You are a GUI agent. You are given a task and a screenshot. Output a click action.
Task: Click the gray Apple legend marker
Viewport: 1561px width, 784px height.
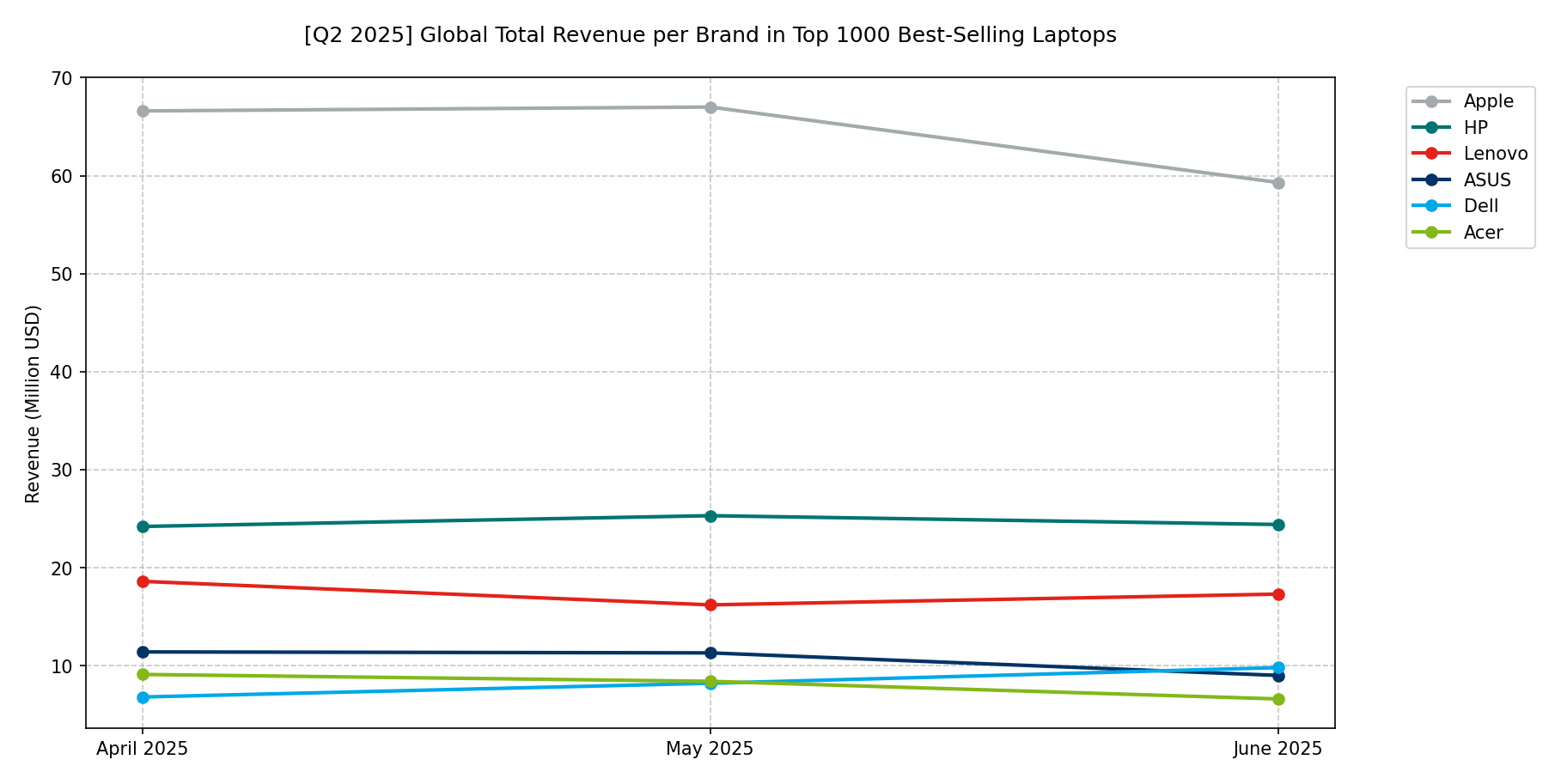pyautogui.click(x=1431, y=101)
